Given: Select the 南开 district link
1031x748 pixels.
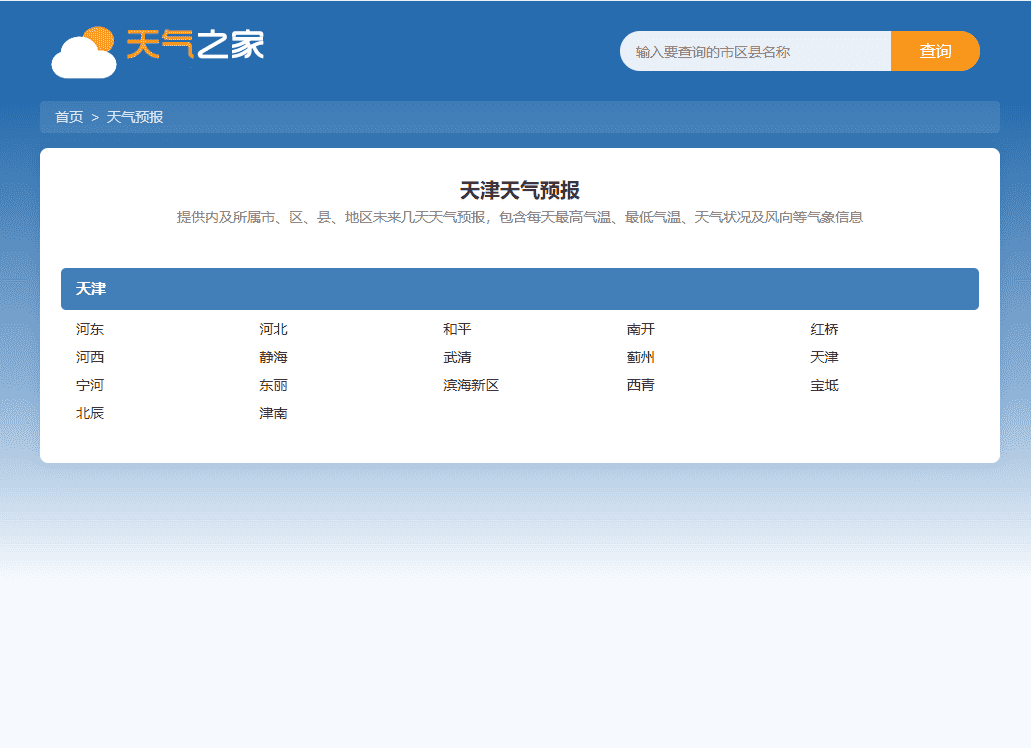Looking at the screenshot, I should [641, 329].
